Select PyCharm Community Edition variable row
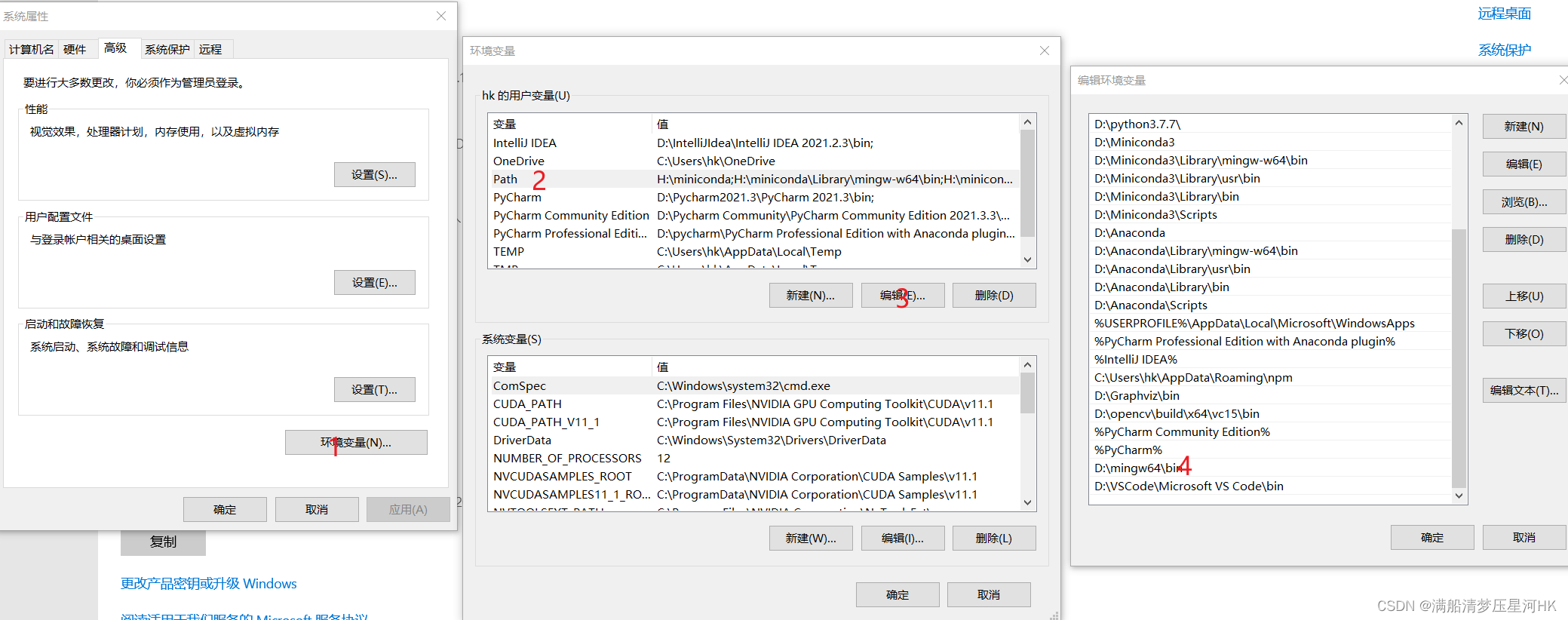Screen dimensions: 1568x620 click(754, 215)
